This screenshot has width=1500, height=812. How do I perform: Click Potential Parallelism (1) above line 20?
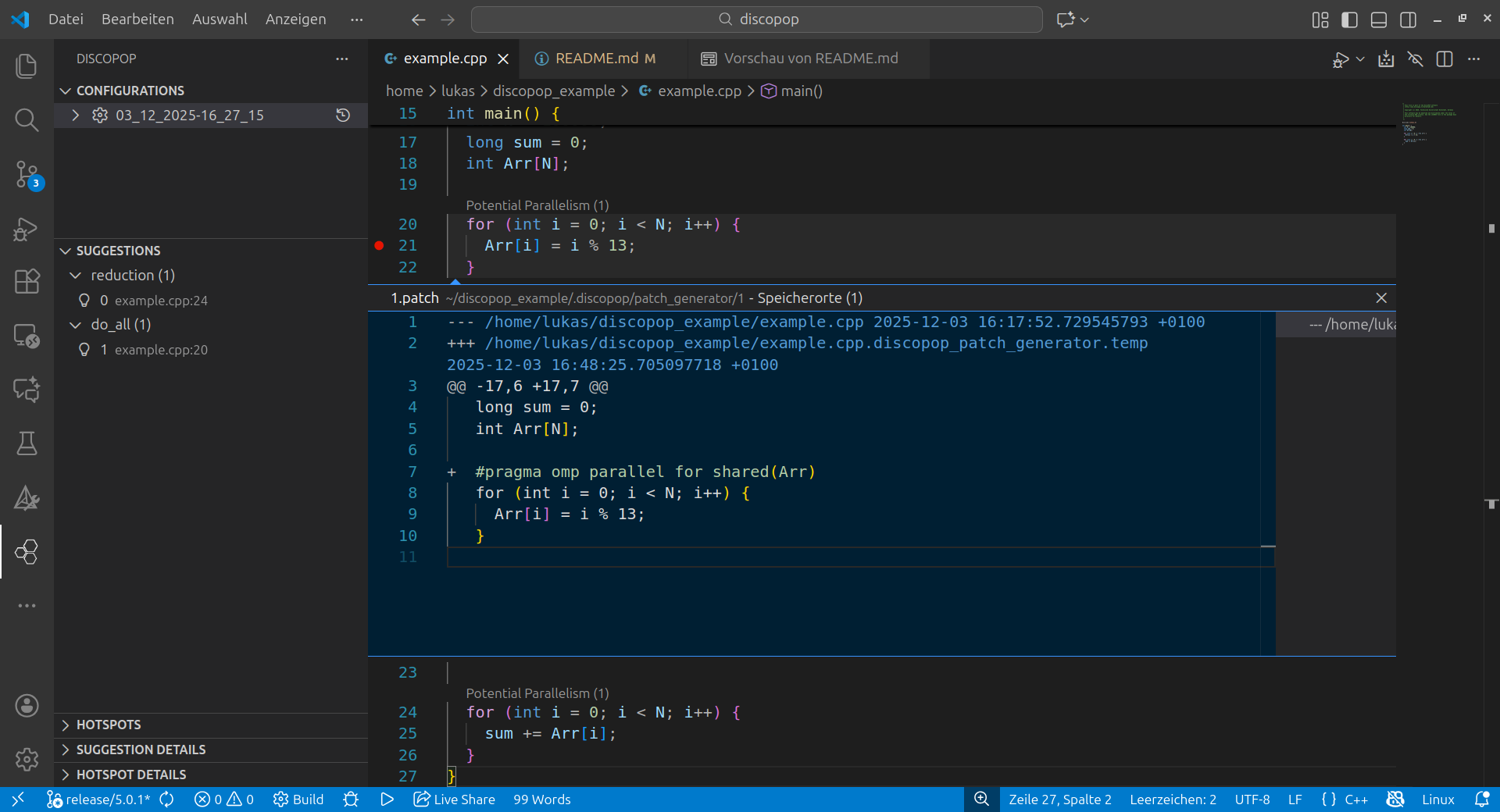537,205
